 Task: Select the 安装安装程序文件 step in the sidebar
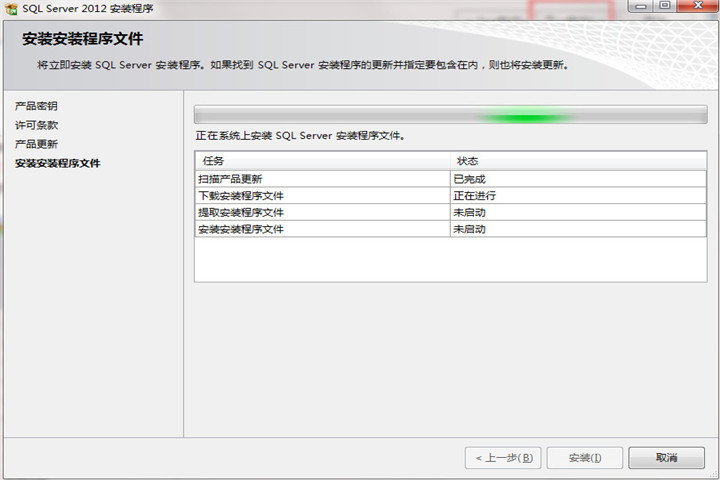(57, 163)
